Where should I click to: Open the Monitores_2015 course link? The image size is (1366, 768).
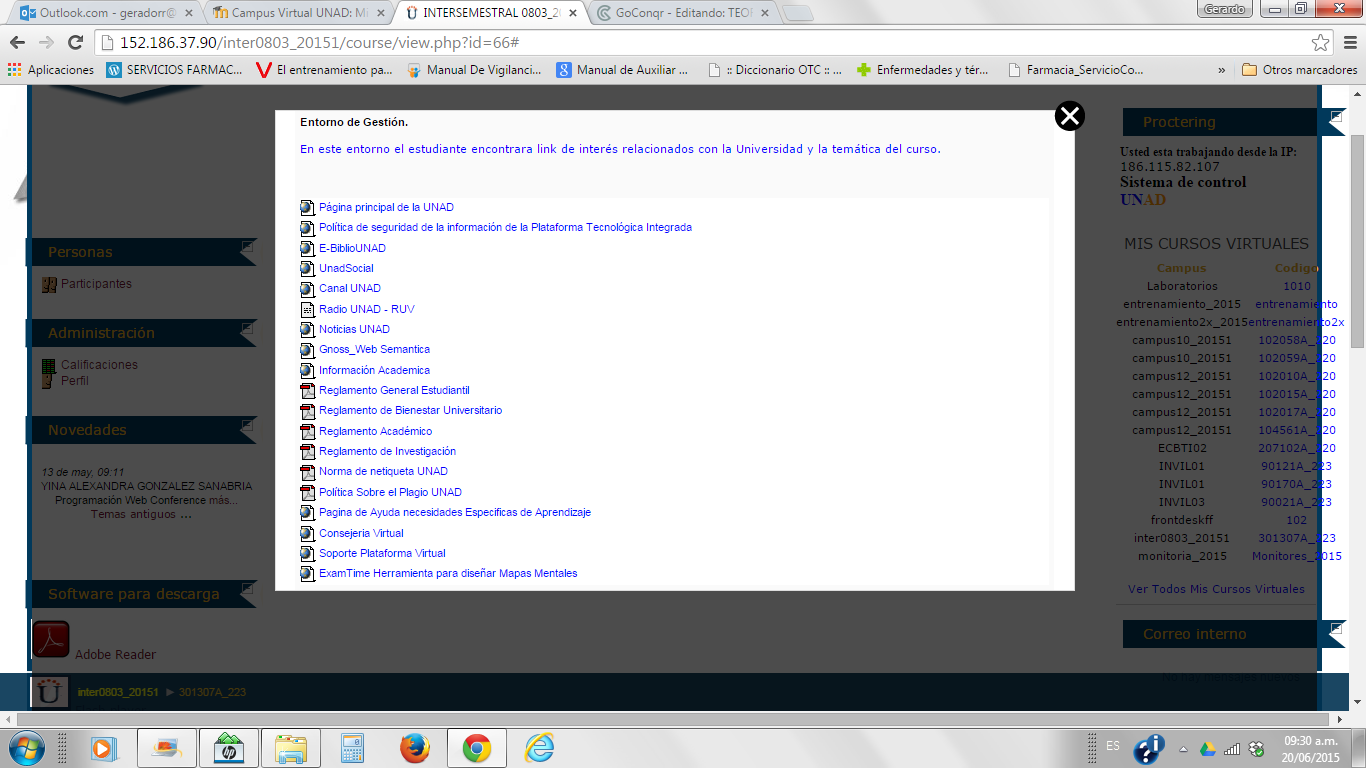(x=1297, y=556)
